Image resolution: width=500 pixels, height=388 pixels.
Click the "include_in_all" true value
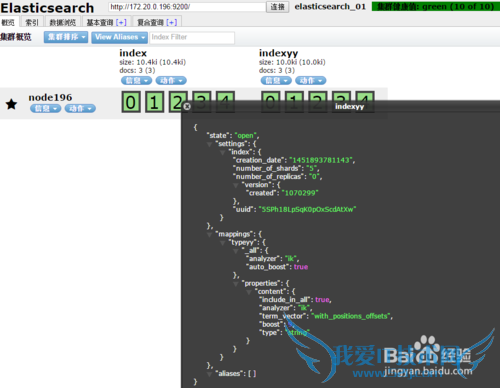click(322, 300)
